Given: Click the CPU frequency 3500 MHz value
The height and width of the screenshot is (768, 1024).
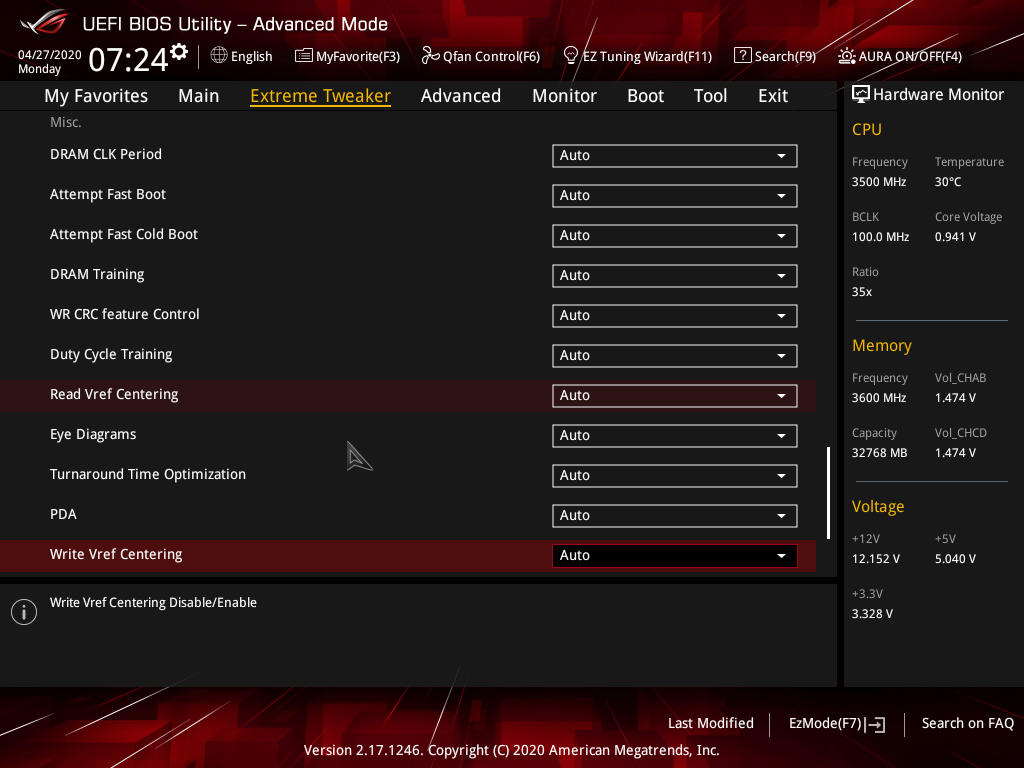Looking at the screenshot, I should click(x=879, y=182).
